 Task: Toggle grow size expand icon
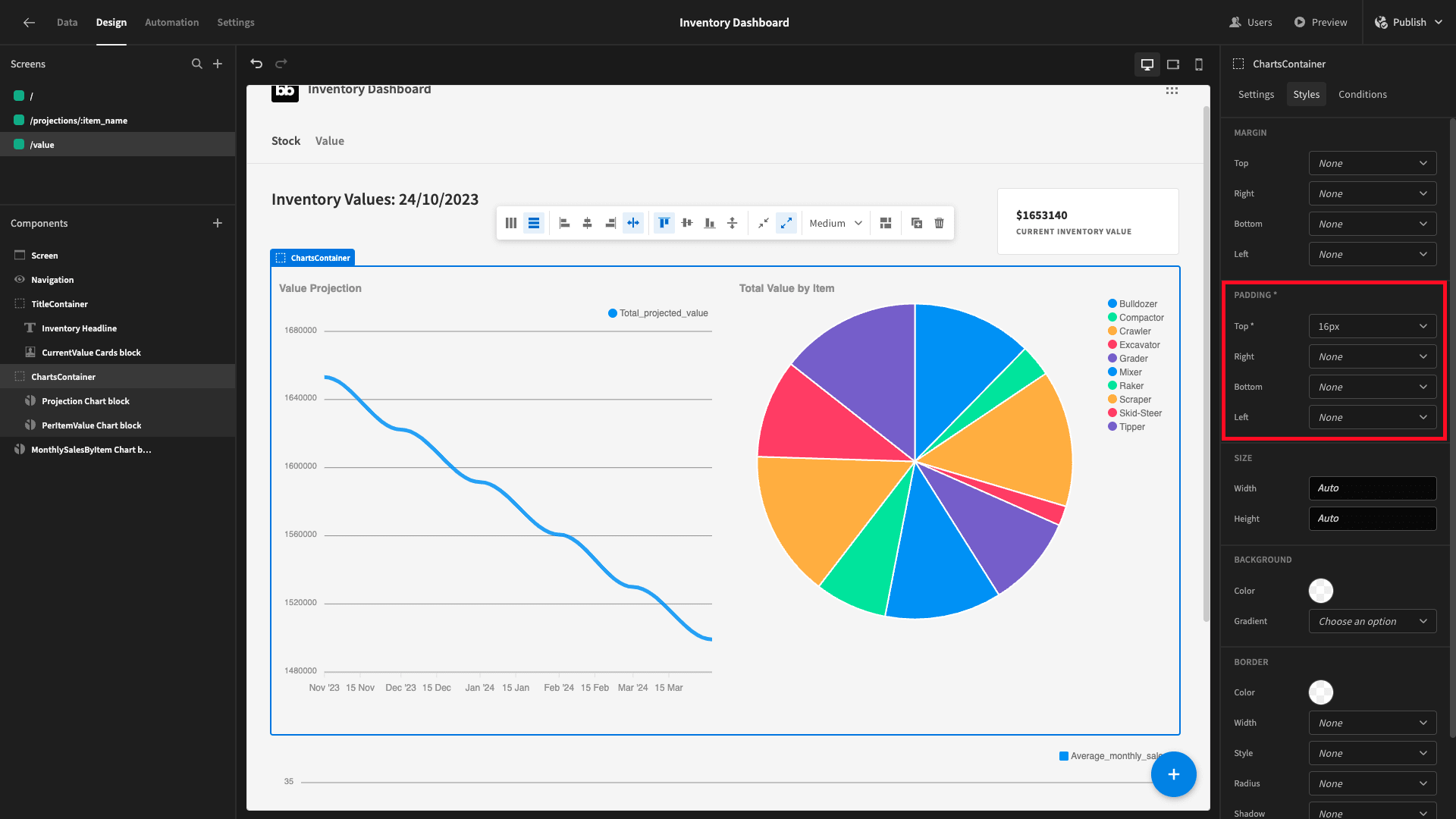click(786, 223)
